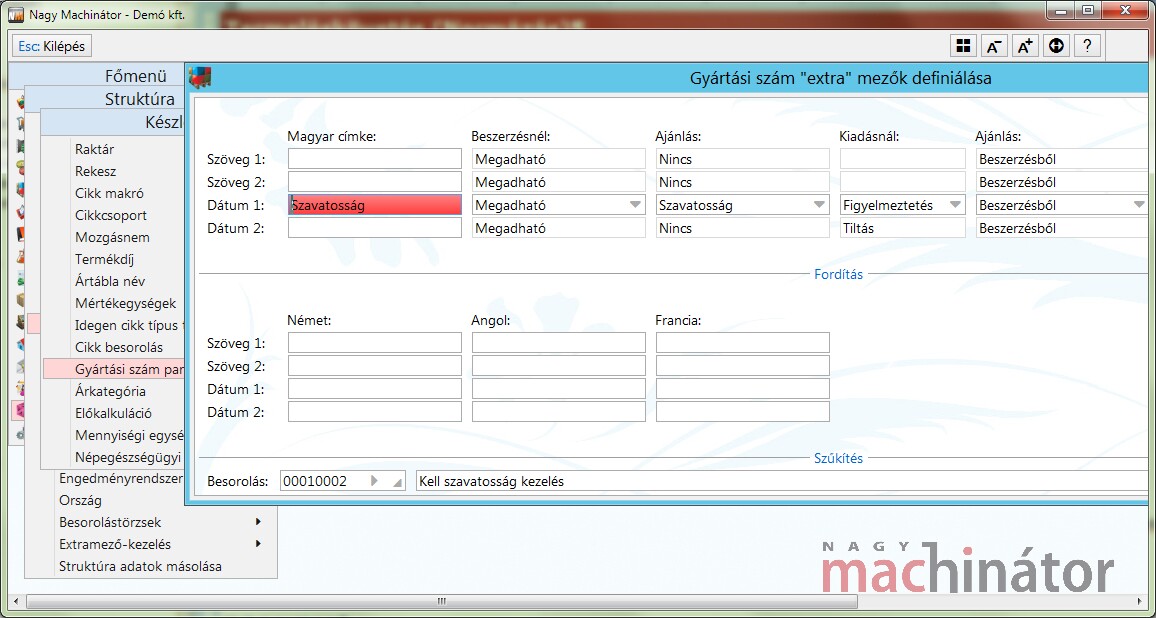This screenshot has height=618, width=1156.
Task: Click Dátum 2 Ajánlás Beszerzésből field
Action: 1062,228
